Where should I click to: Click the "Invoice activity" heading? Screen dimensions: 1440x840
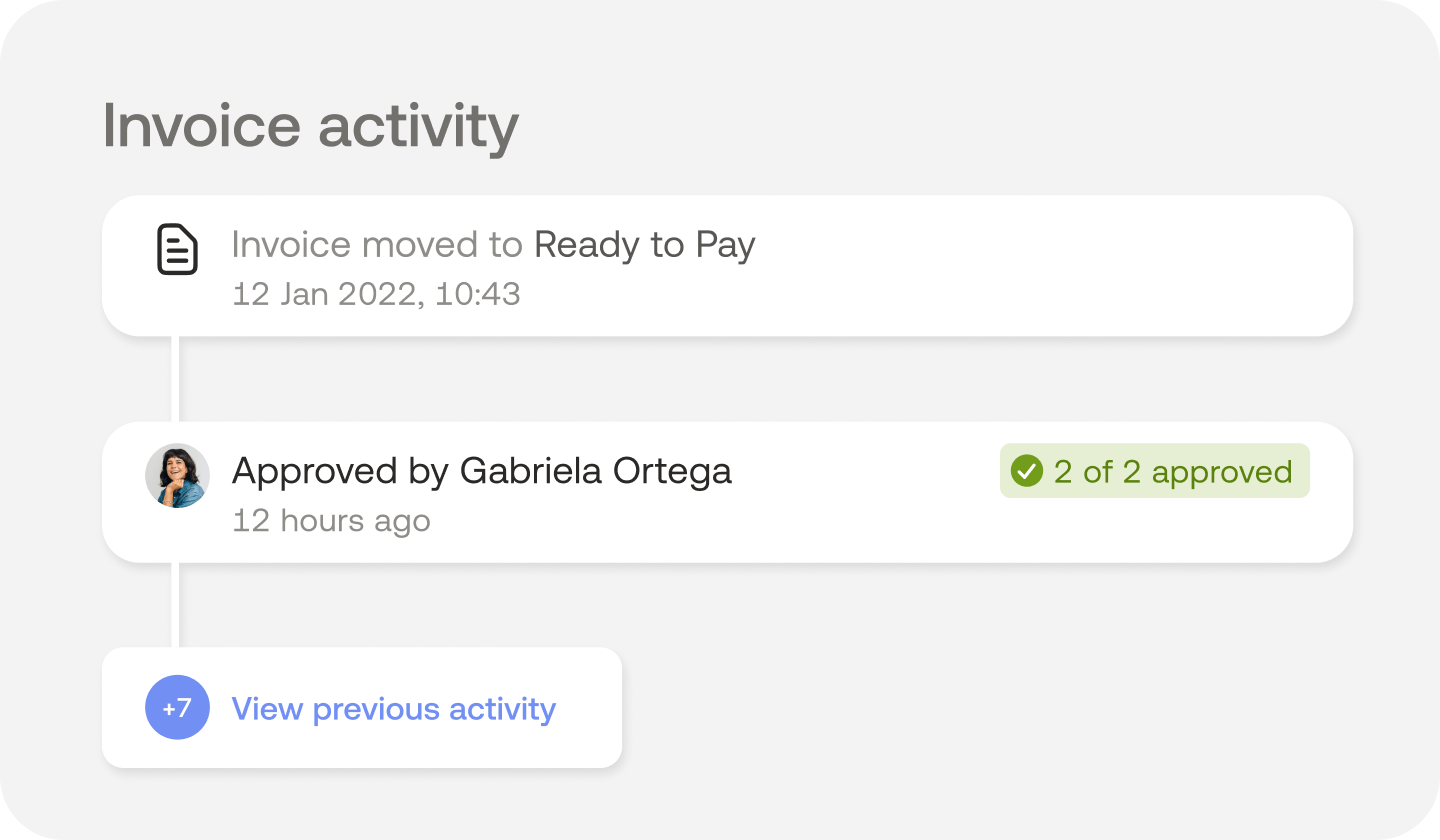click(x=310, y=127)
